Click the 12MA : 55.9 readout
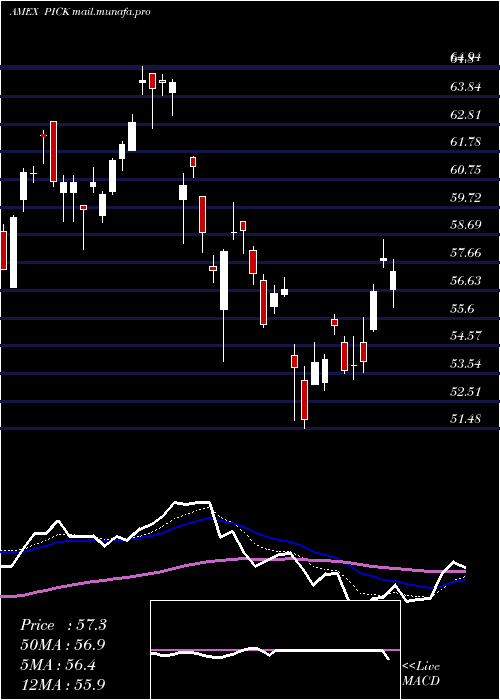This screenshot has height=700, width=500. click(x=63, y=684)
